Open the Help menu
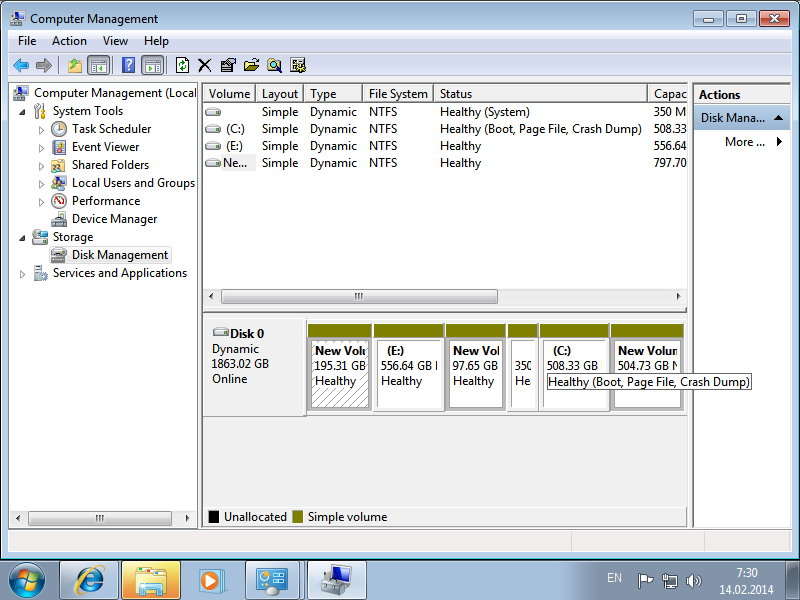Screen dimensions: 800x600 click(x=156, y=41)
